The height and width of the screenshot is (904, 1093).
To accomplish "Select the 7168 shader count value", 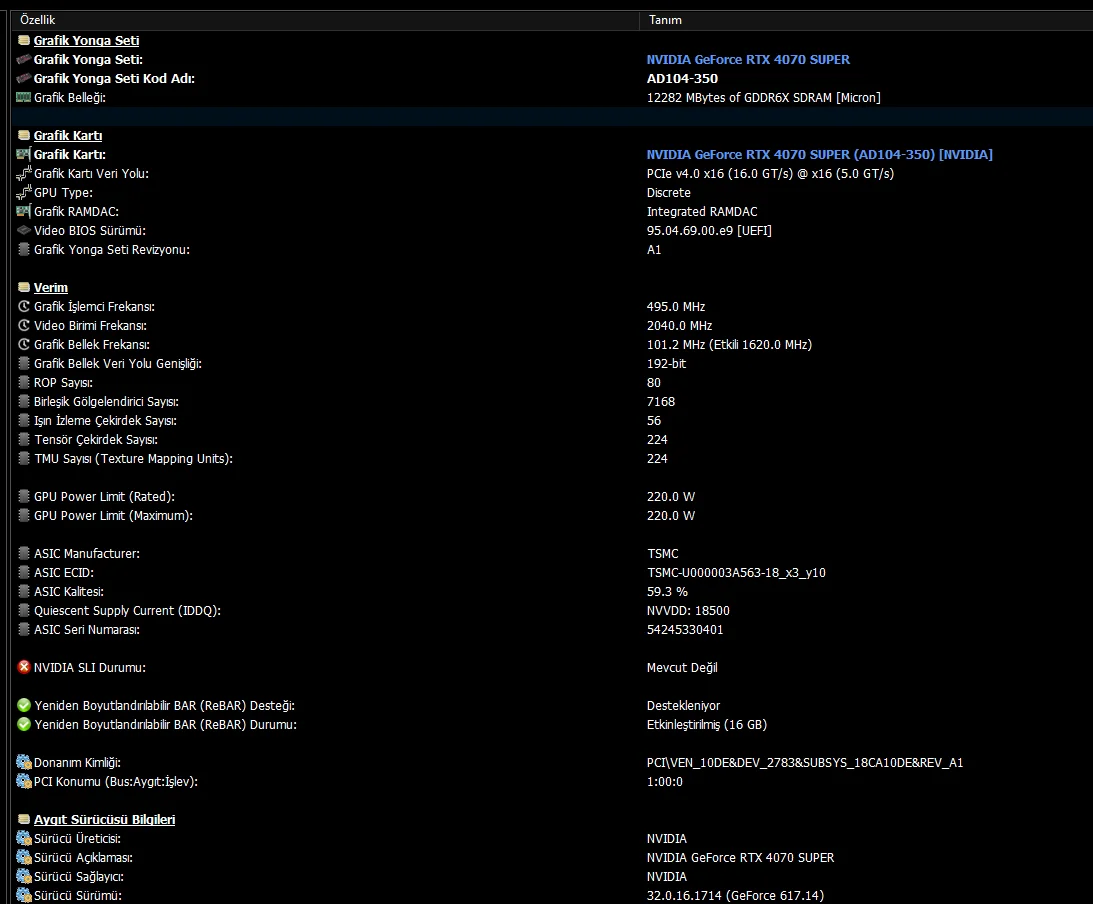I will click(x=660, y=401).
